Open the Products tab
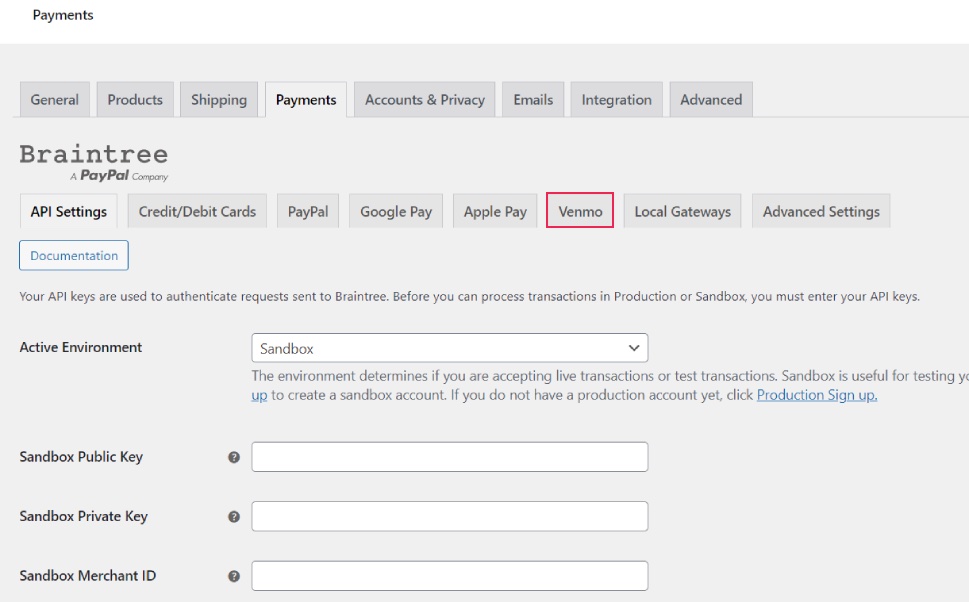 [135, 100]
